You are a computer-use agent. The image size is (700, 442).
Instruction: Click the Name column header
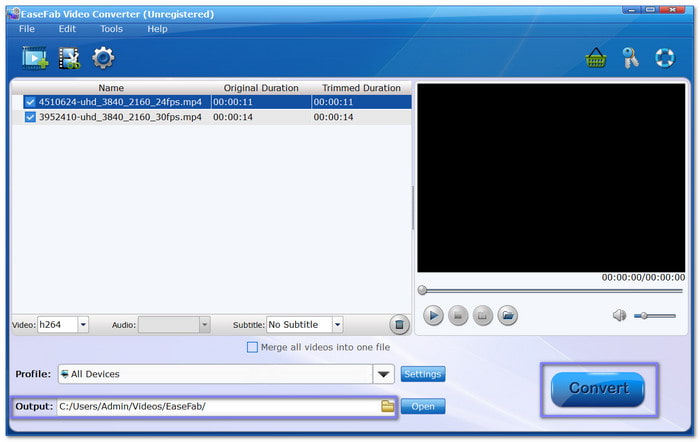click(x=111, y=88)
